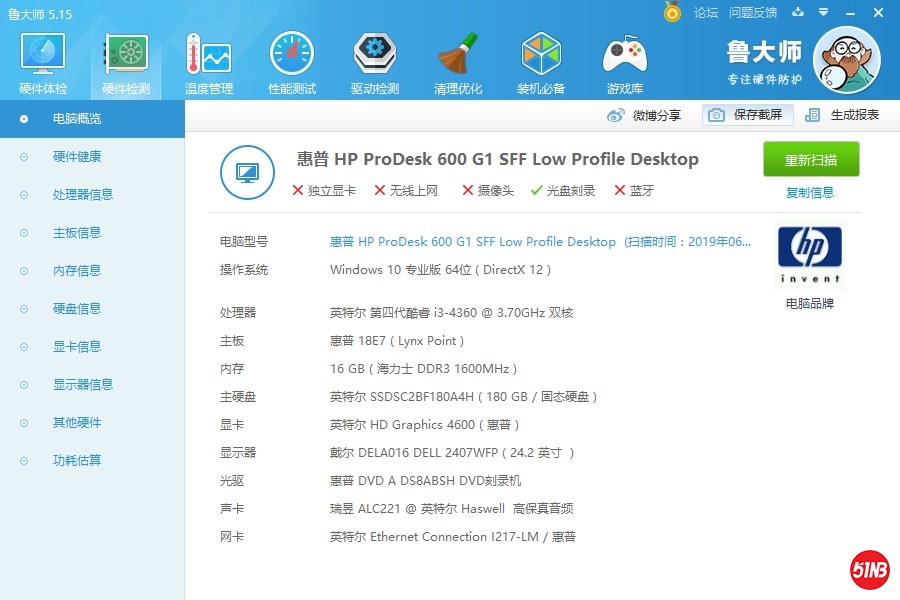Share via 微博分享
The height and width of the screenshot is (600, 900).
645,115
